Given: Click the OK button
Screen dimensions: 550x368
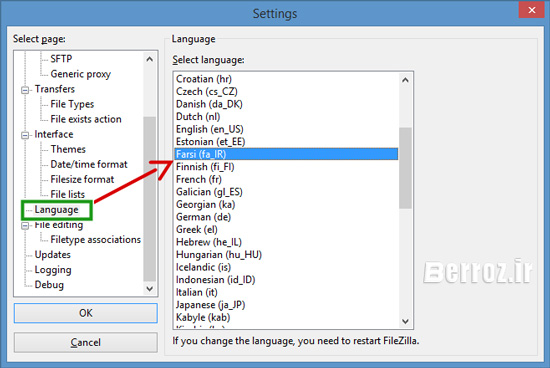Looking at the screenshot, I should click(86, 313).
